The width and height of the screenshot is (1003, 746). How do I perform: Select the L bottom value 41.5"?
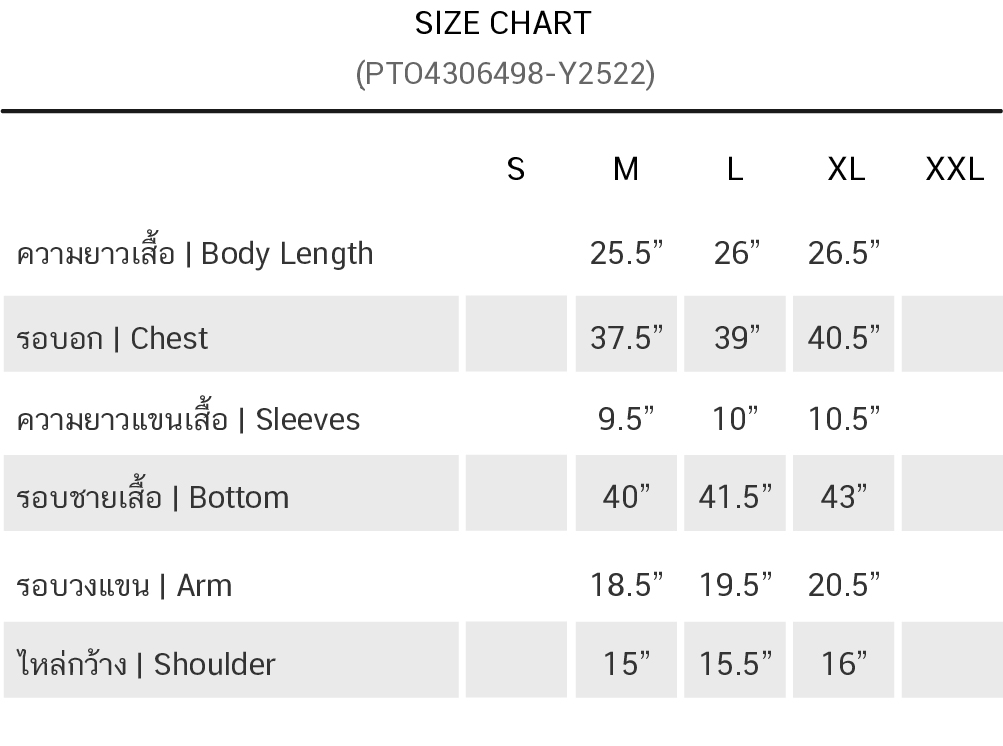click(x=736, y=497)
